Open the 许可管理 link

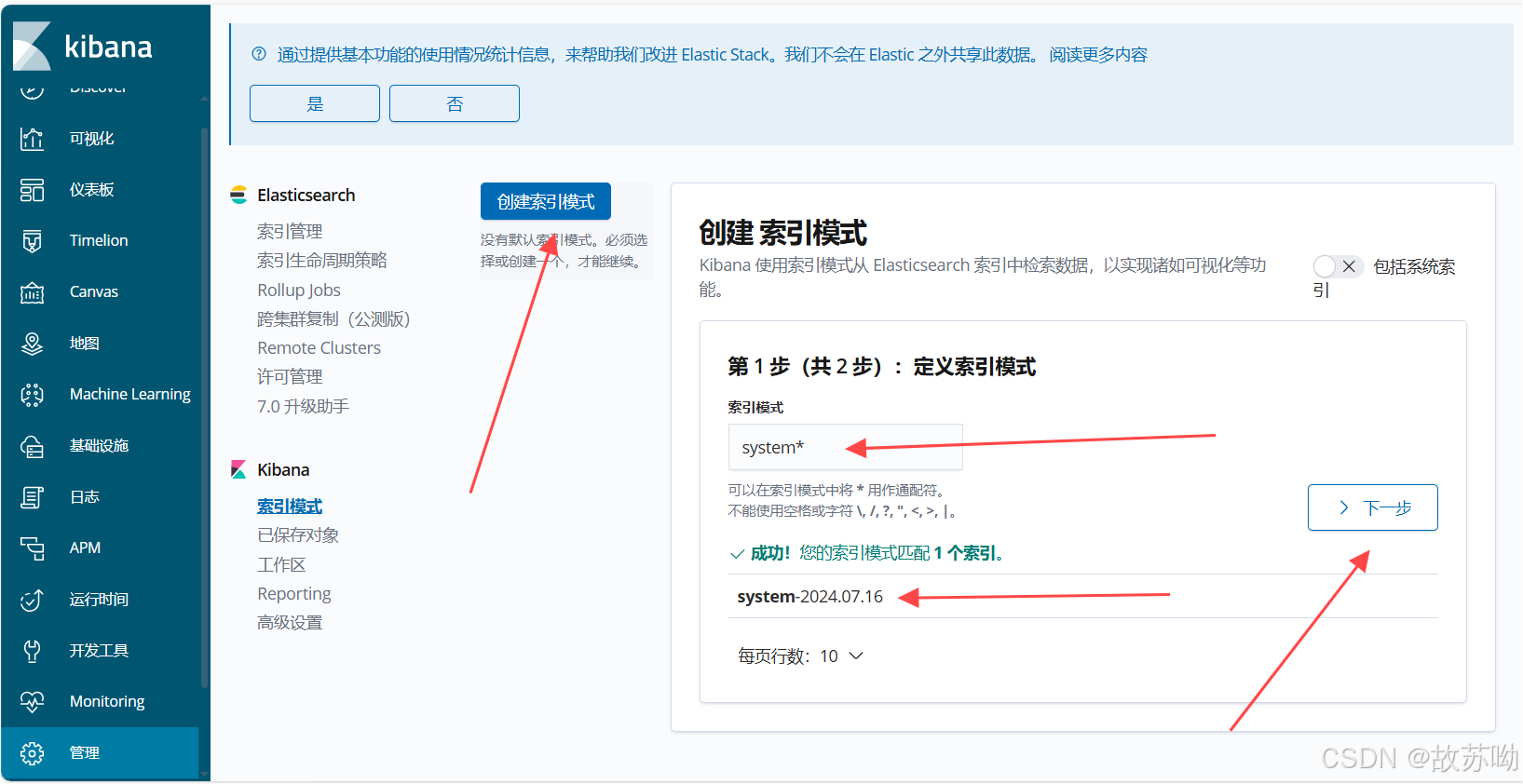click(x=290, y=377)
